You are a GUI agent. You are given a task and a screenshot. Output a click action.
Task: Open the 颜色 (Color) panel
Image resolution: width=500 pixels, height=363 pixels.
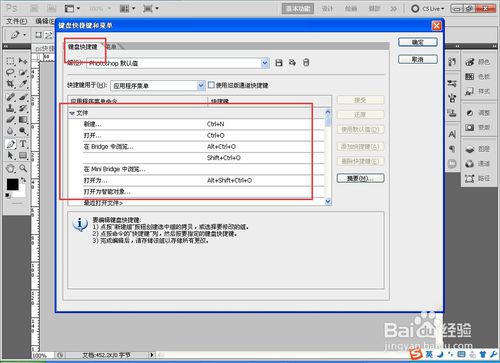pyautogui.click(x=477, y=62)
